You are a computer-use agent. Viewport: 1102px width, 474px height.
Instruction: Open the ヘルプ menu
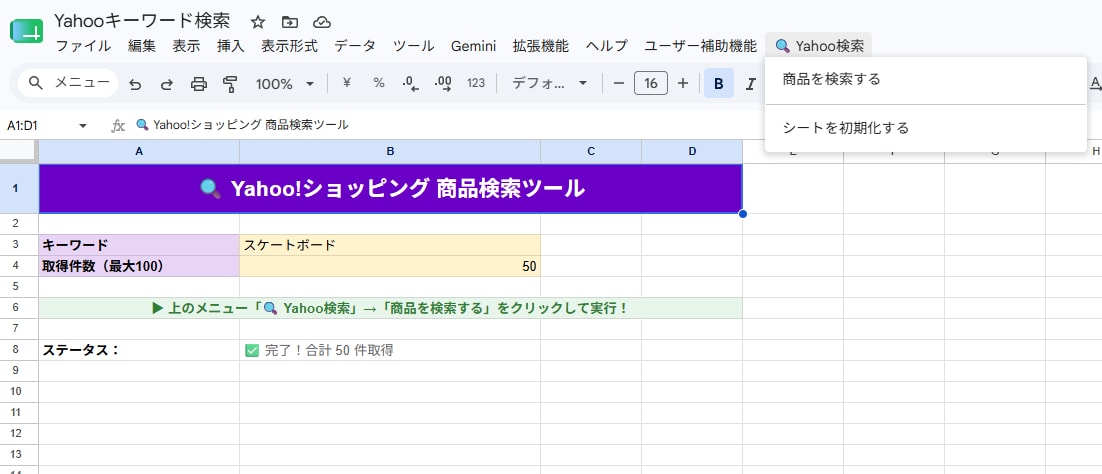click(x=607, y=46)
